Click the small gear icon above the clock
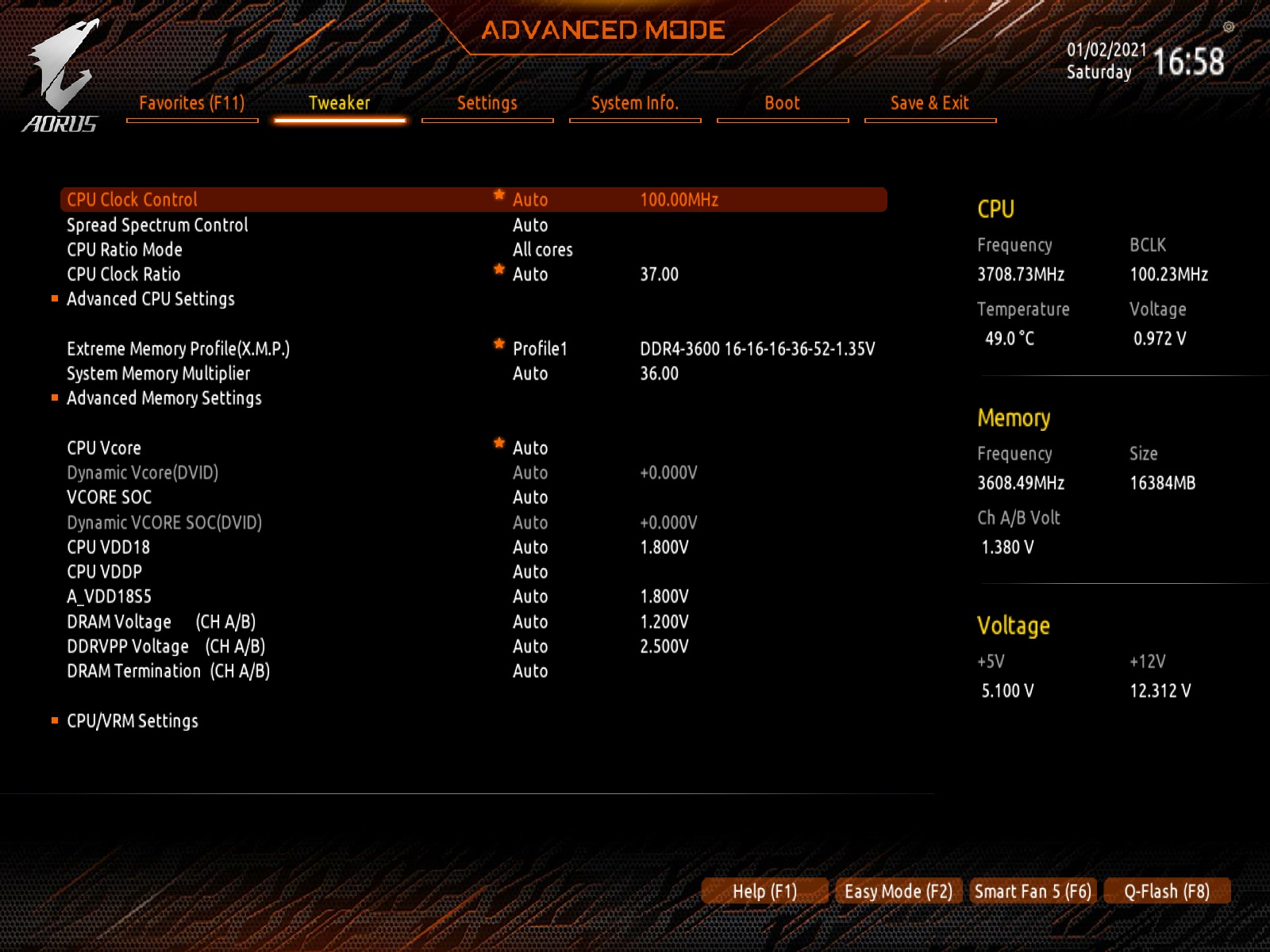1270x952 pixels. tap(1228, 27)
